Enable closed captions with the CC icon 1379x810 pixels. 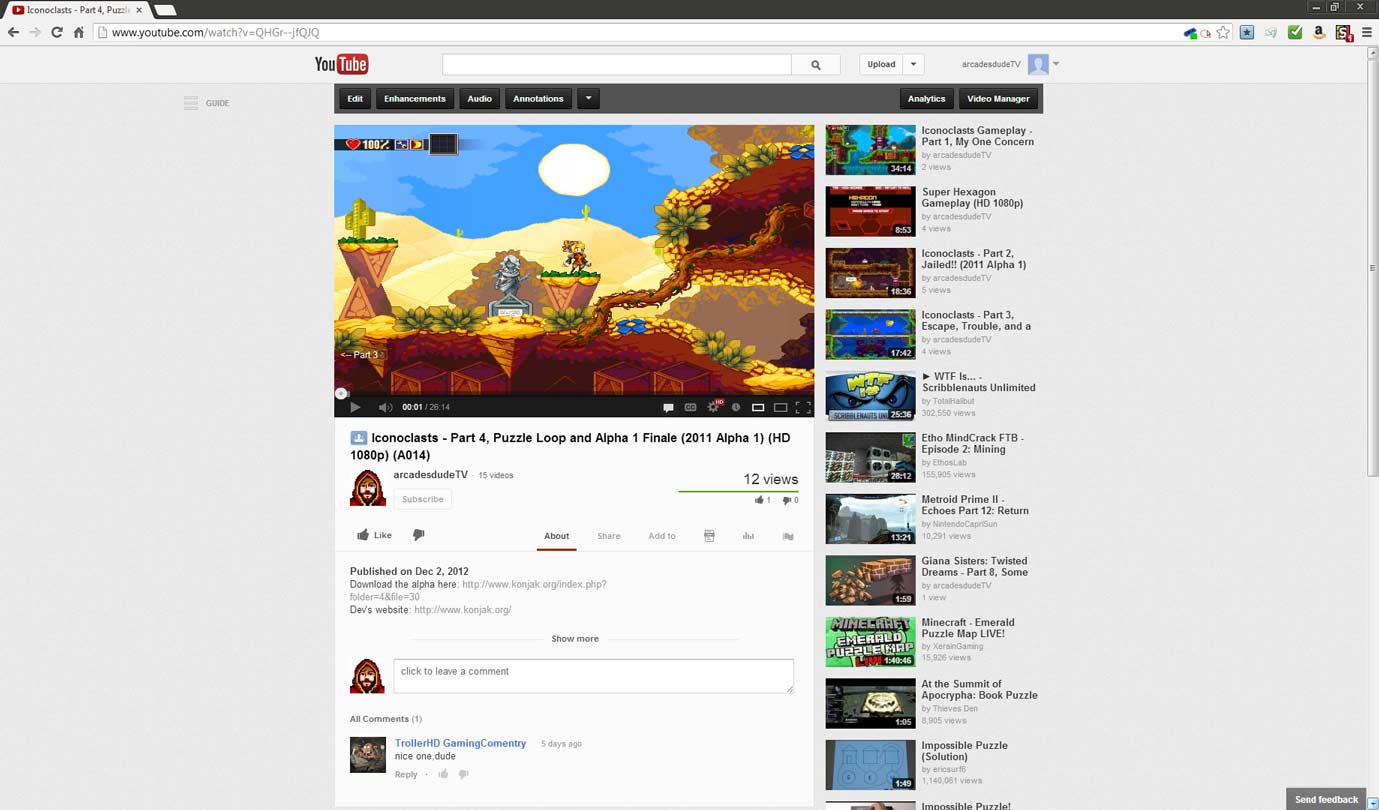690,407
